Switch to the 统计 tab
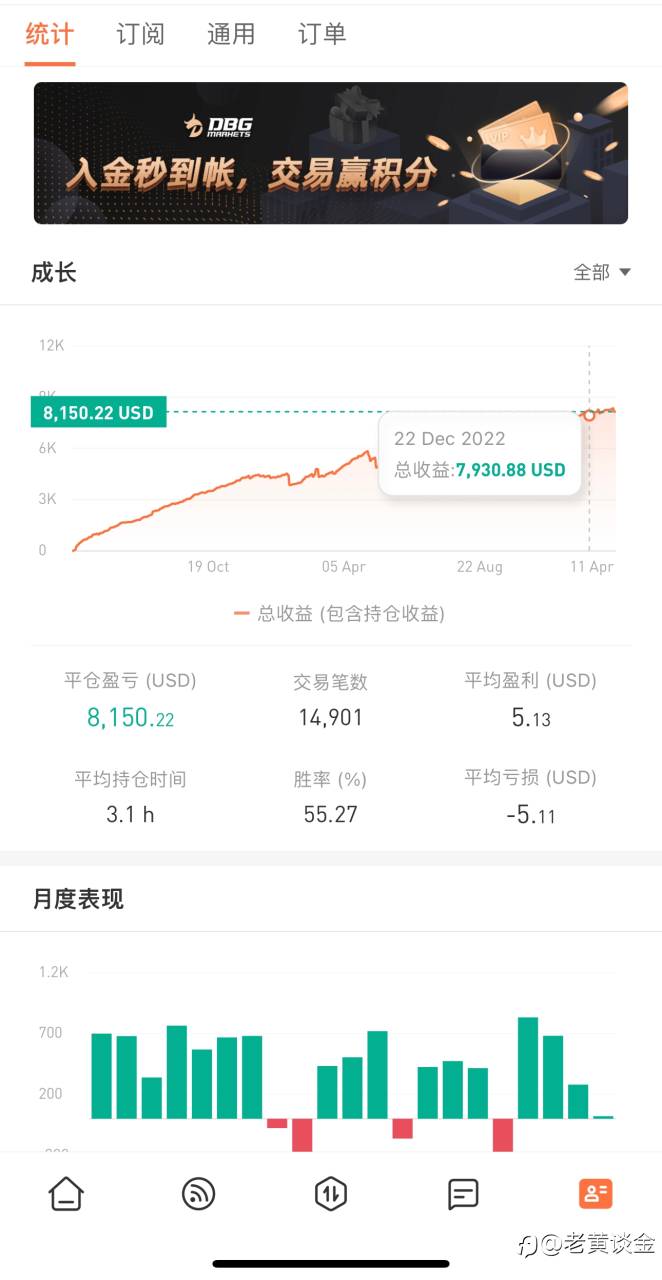Image resolution: width=662 pixels, height=1280 pixels. (49, 34)
